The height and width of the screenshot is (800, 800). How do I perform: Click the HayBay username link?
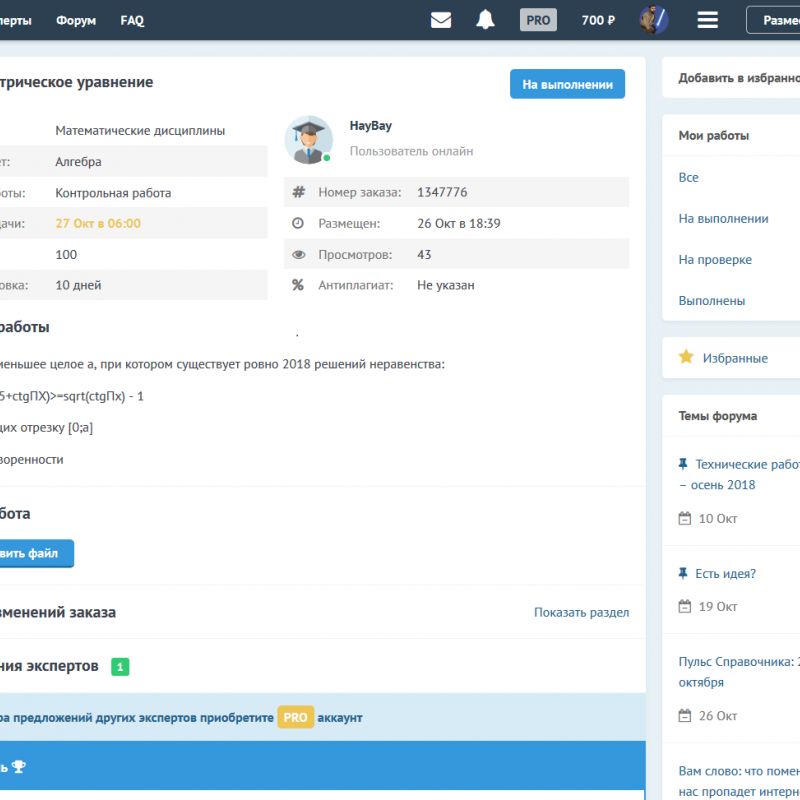click(x=371, y=126)
